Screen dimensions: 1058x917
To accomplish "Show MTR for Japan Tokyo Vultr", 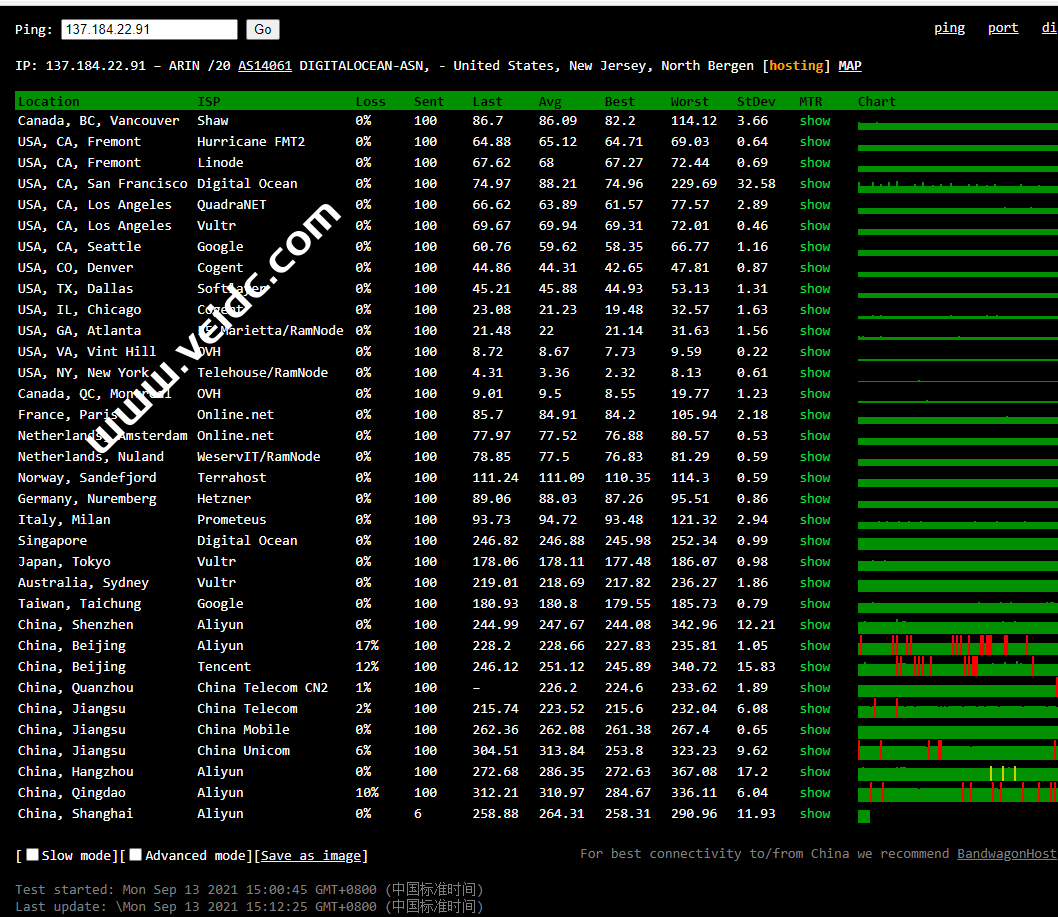I will (814, 562).
